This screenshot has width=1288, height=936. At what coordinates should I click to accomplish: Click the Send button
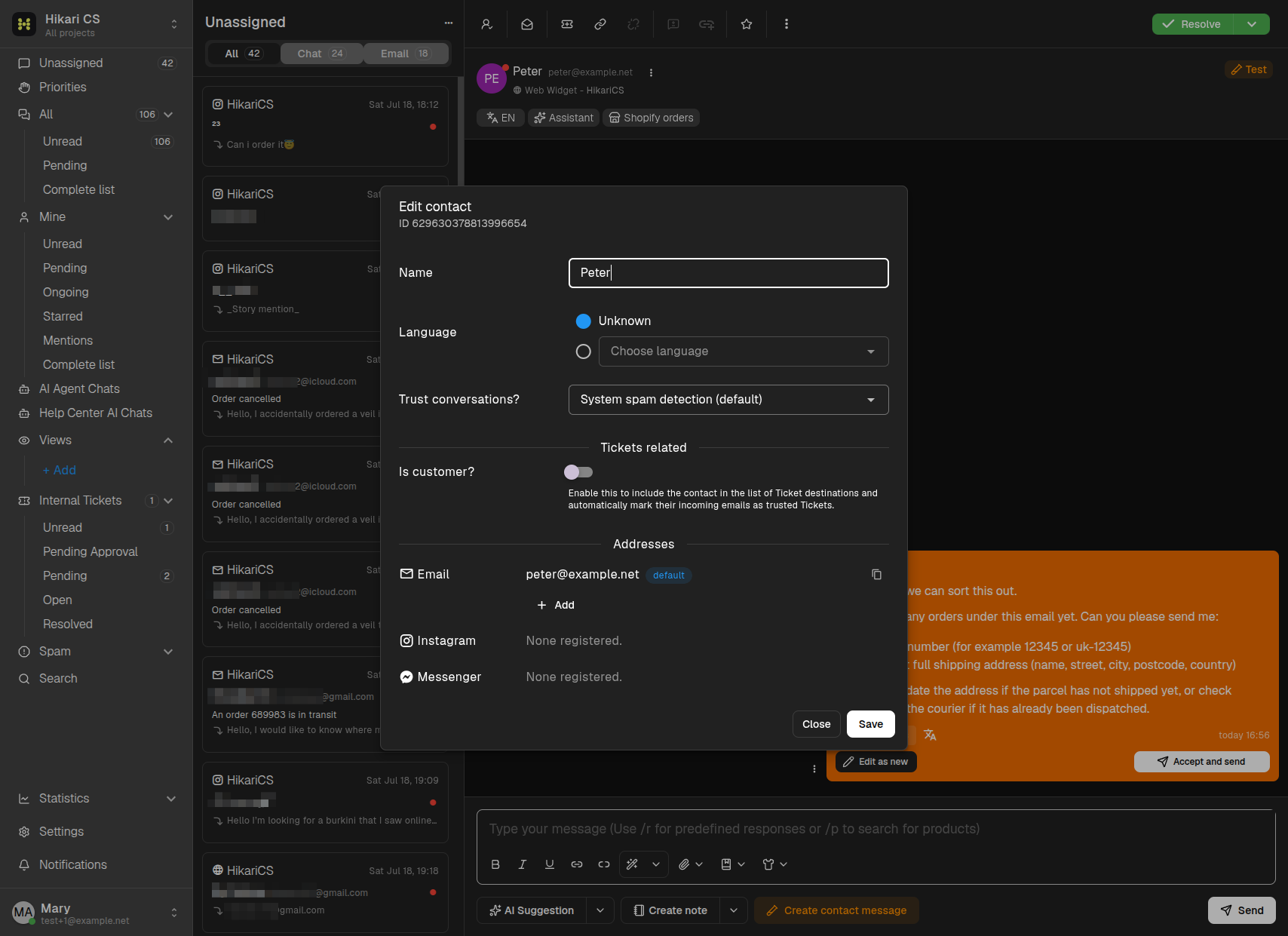(1241, 910)
